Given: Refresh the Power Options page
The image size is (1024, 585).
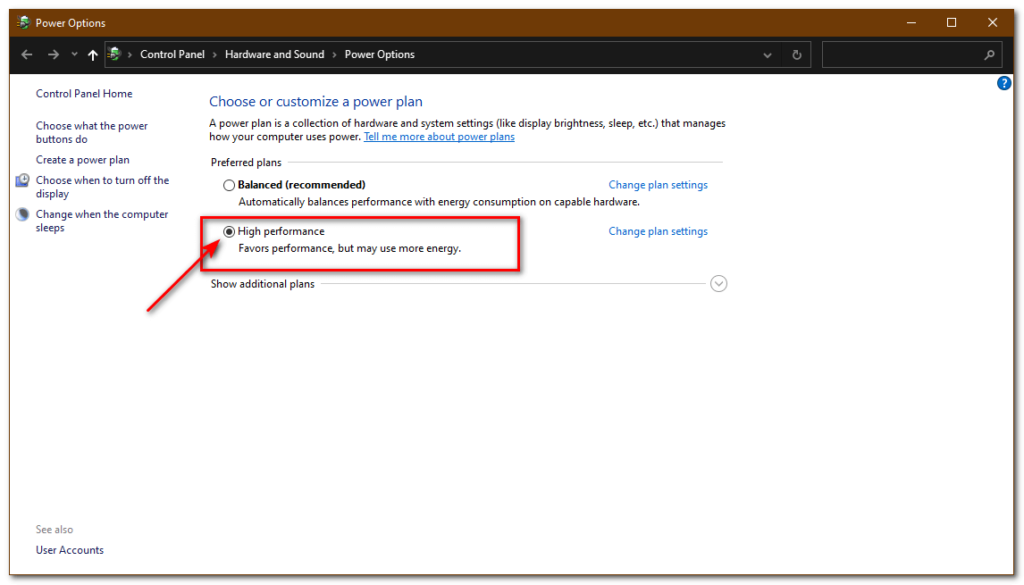Looking at the screenshot, I should tap(797, 55).
